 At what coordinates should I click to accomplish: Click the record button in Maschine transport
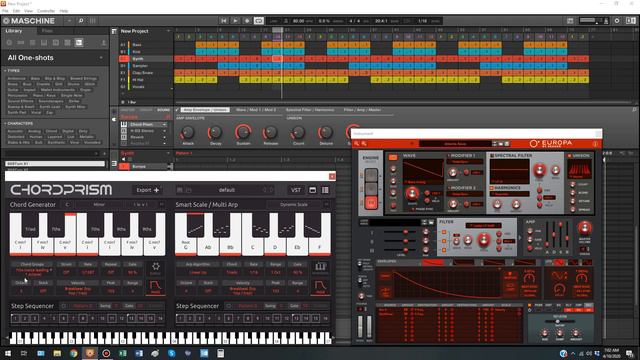point(247,20)
